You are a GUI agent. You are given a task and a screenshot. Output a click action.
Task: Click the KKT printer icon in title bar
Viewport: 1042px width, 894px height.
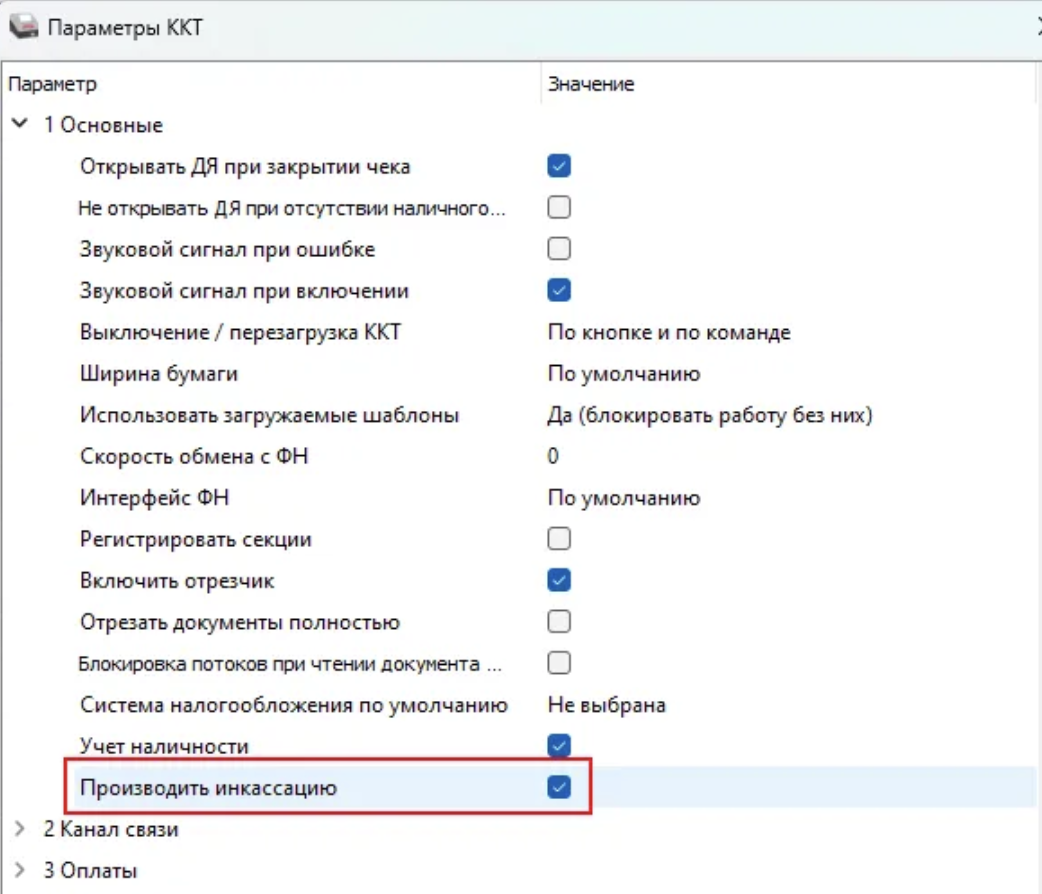click(x=23, y=26)
